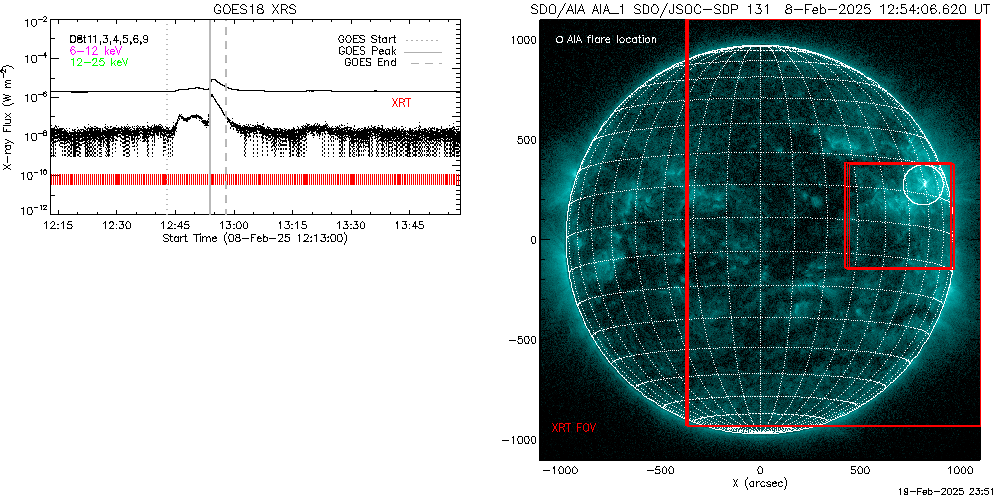Click the small circle icon beside AIA flare location
This screenshot has width=1000, height=500.
click(x=559, y=40)
